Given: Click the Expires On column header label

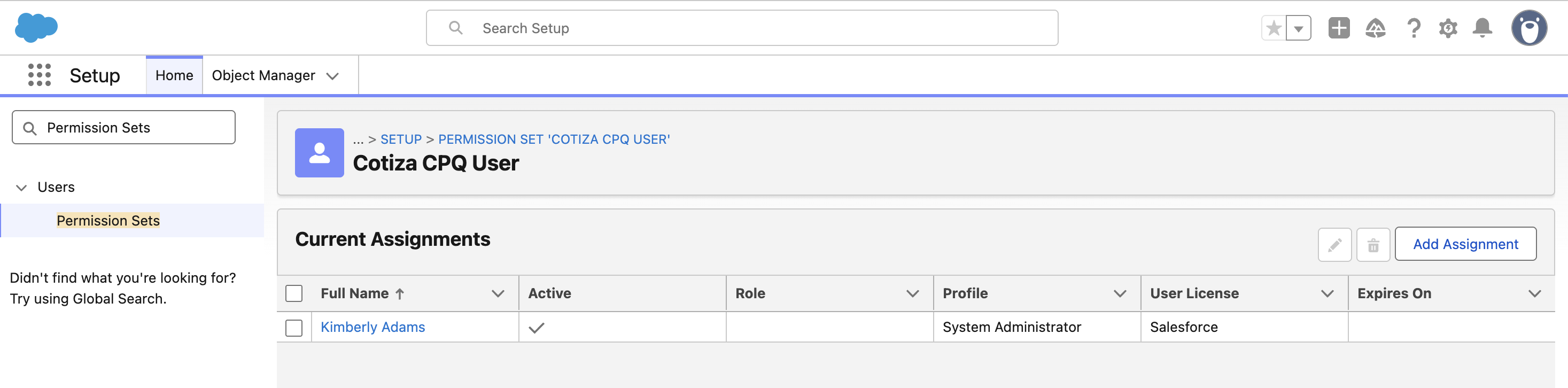Looking at the screenshot, I should (1394, 293).
